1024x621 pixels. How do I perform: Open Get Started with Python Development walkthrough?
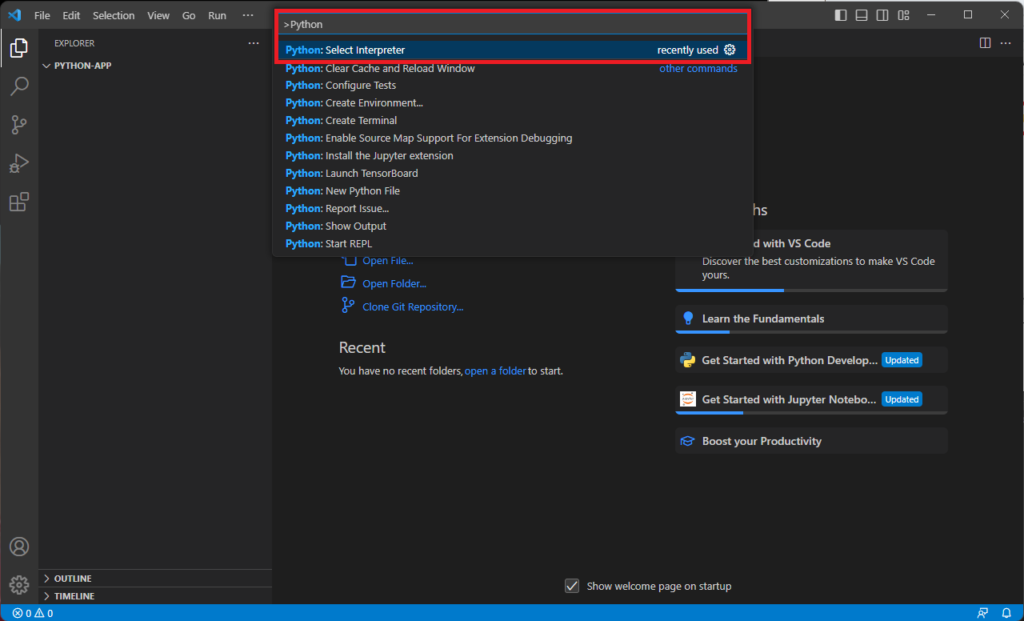point(811,360)
